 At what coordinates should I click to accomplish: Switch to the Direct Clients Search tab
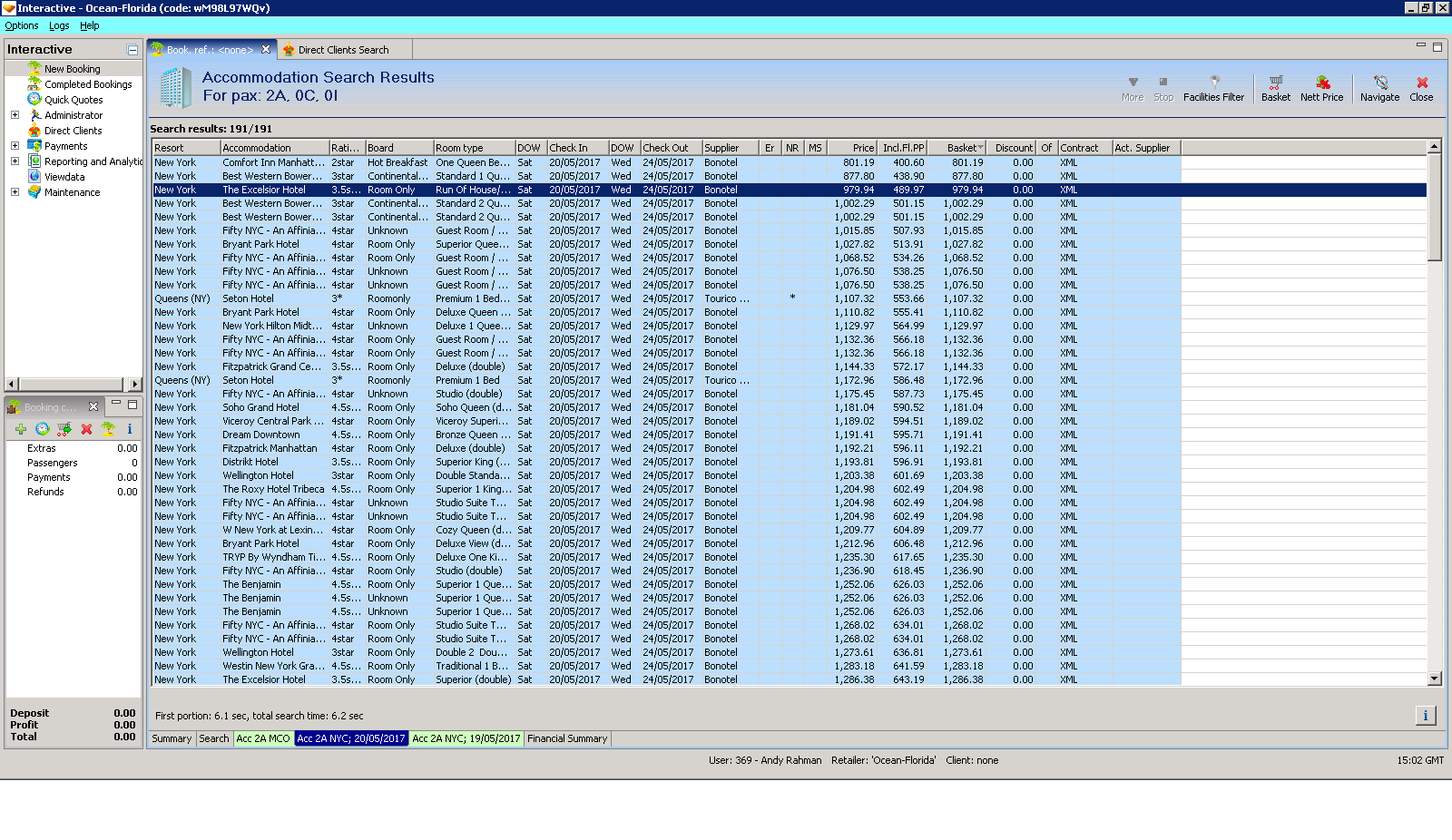pos(343,50)
